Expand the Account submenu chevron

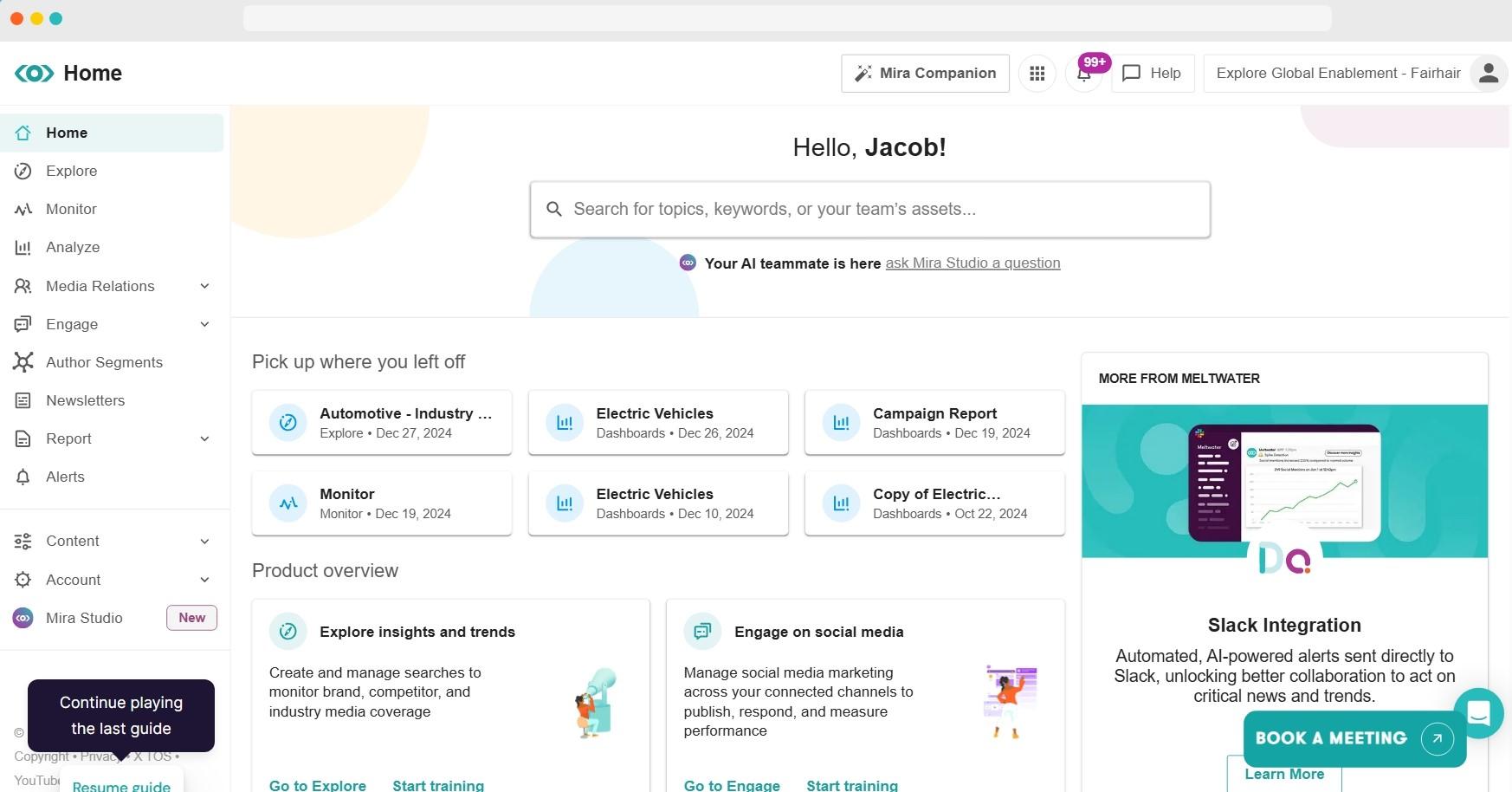(205, 580)
